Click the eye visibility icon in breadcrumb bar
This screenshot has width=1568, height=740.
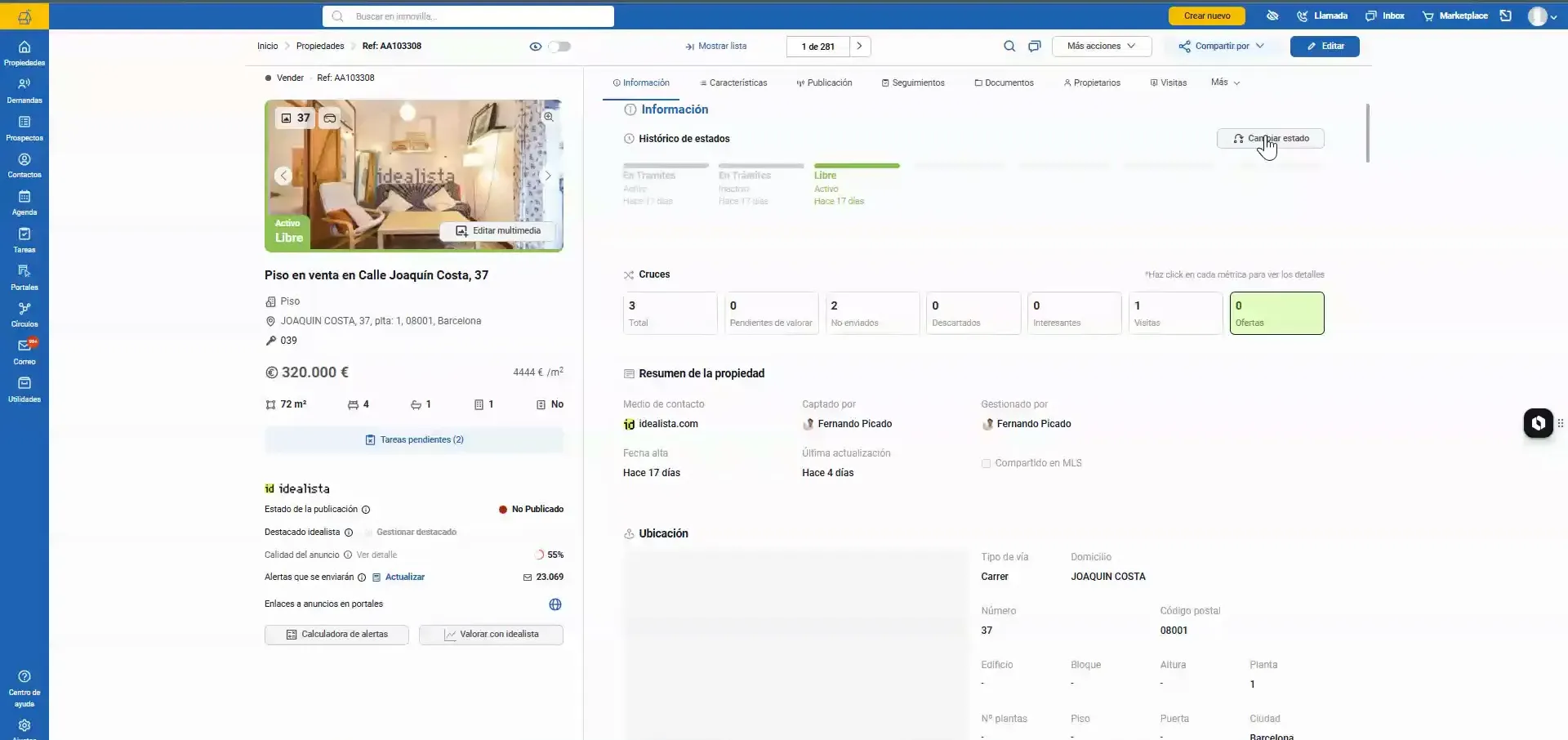(x=536, y=47)
